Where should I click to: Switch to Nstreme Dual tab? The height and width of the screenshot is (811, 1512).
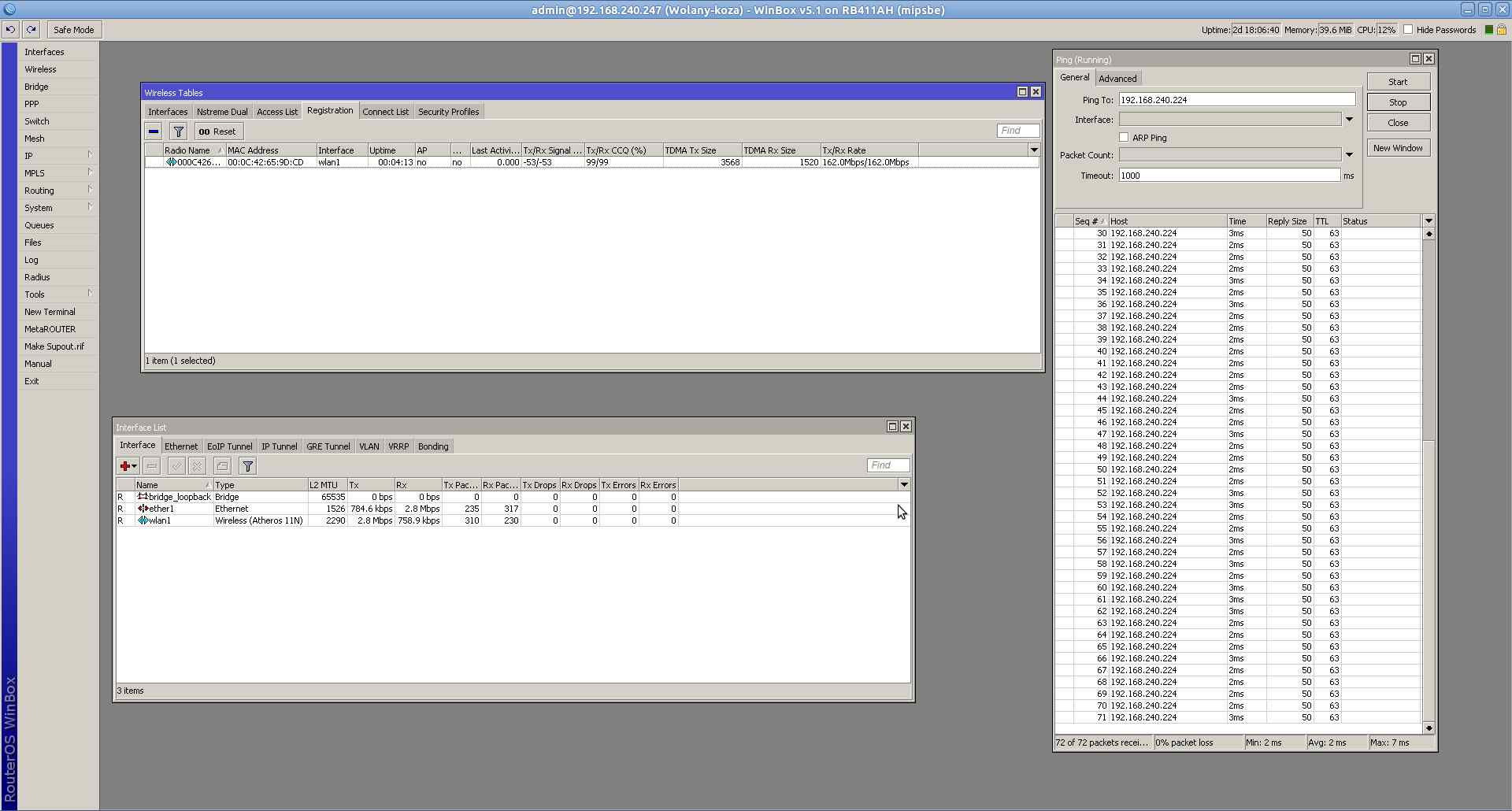[222, 112]
